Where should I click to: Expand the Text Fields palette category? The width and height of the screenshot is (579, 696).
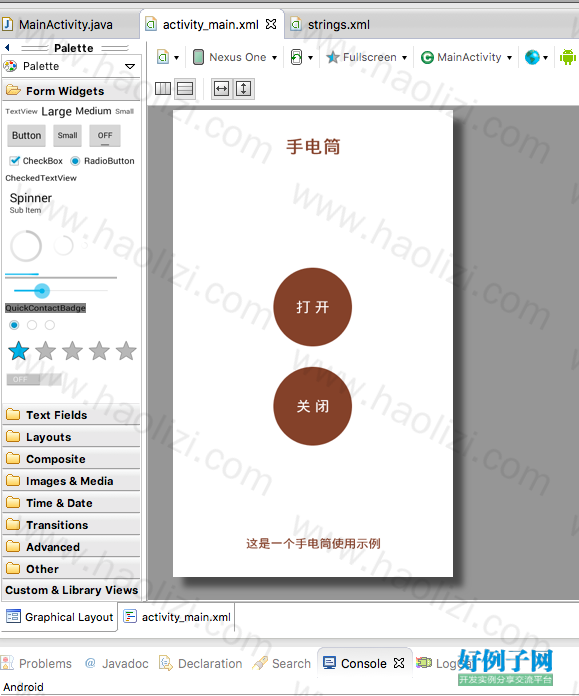coord(71,415)
